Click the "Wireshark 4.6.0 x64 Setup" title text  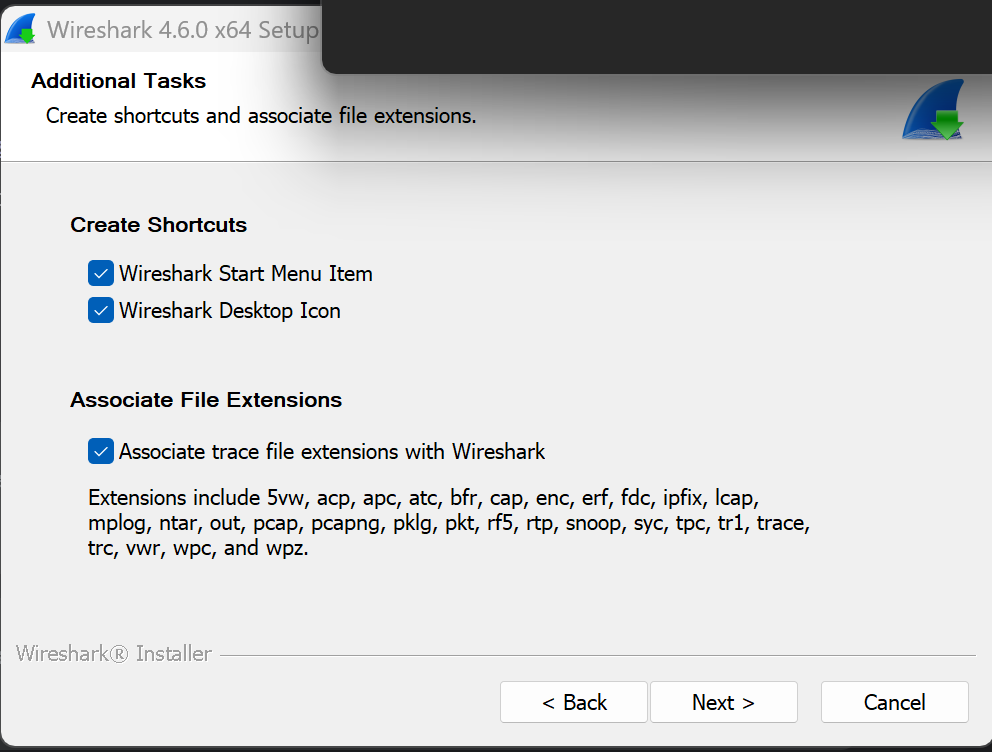182,30
